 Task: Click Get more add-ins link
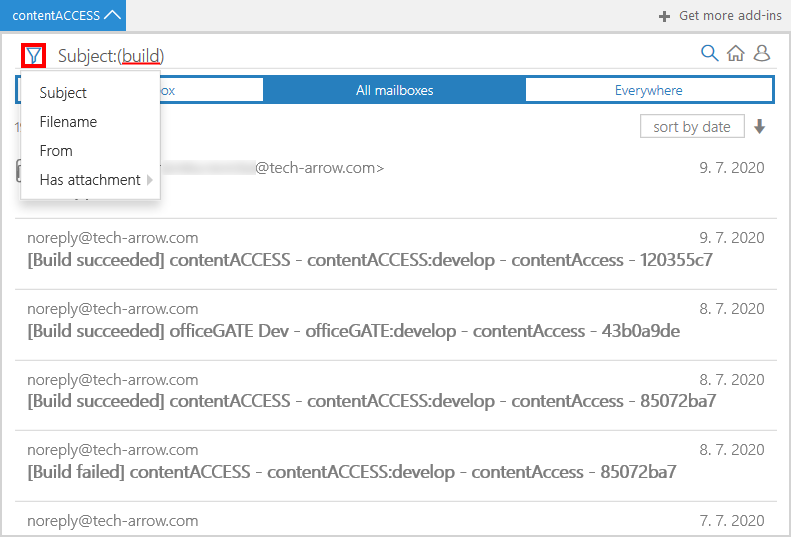tap(730, 16)
